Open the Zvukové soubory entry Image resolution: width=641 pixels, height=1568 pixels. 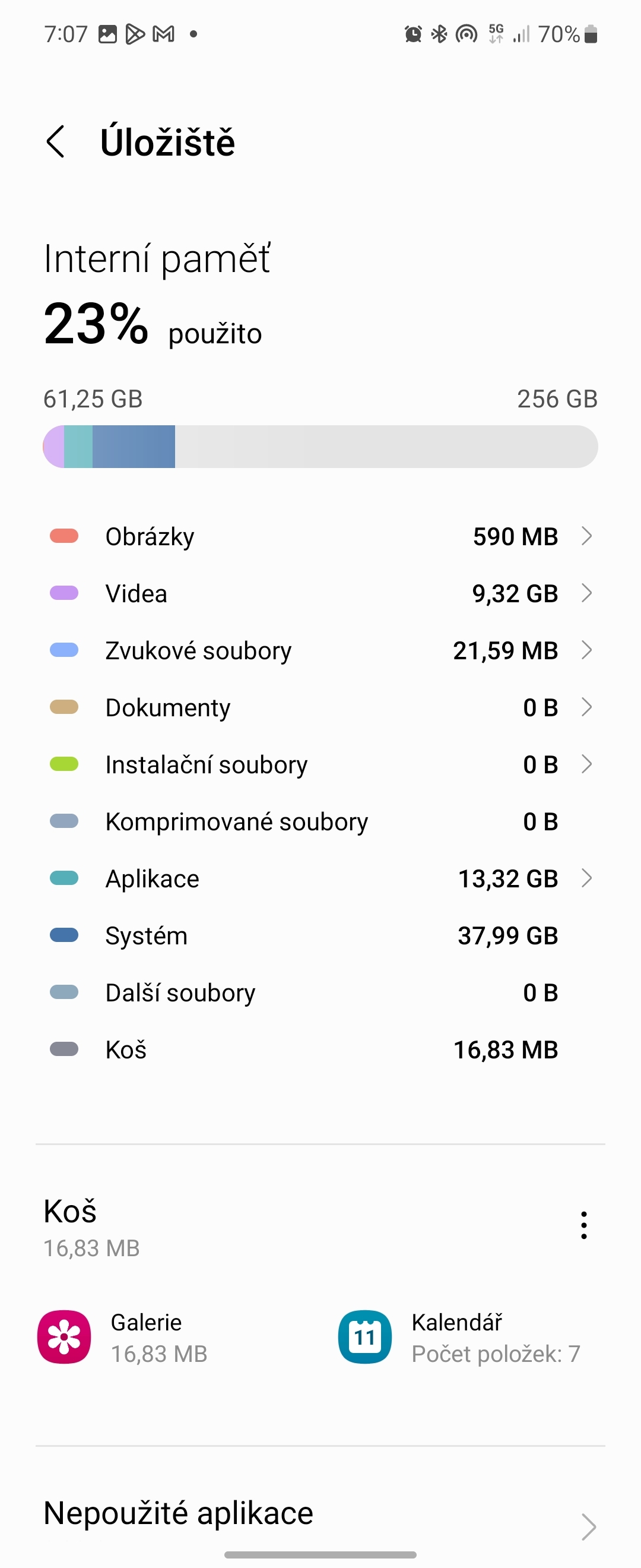pos(198,651)
